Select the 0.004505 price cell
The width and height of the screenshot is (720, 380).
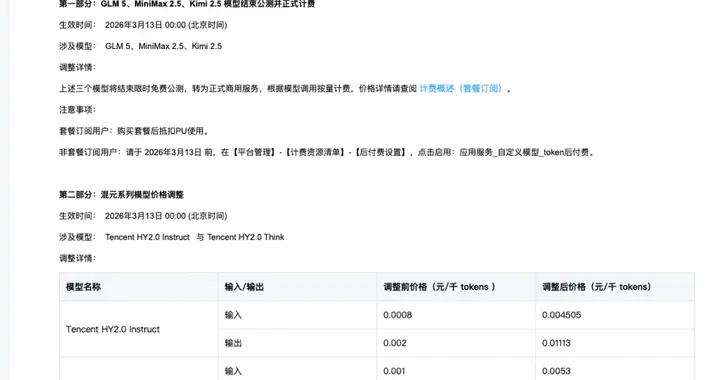pos(615,315)
